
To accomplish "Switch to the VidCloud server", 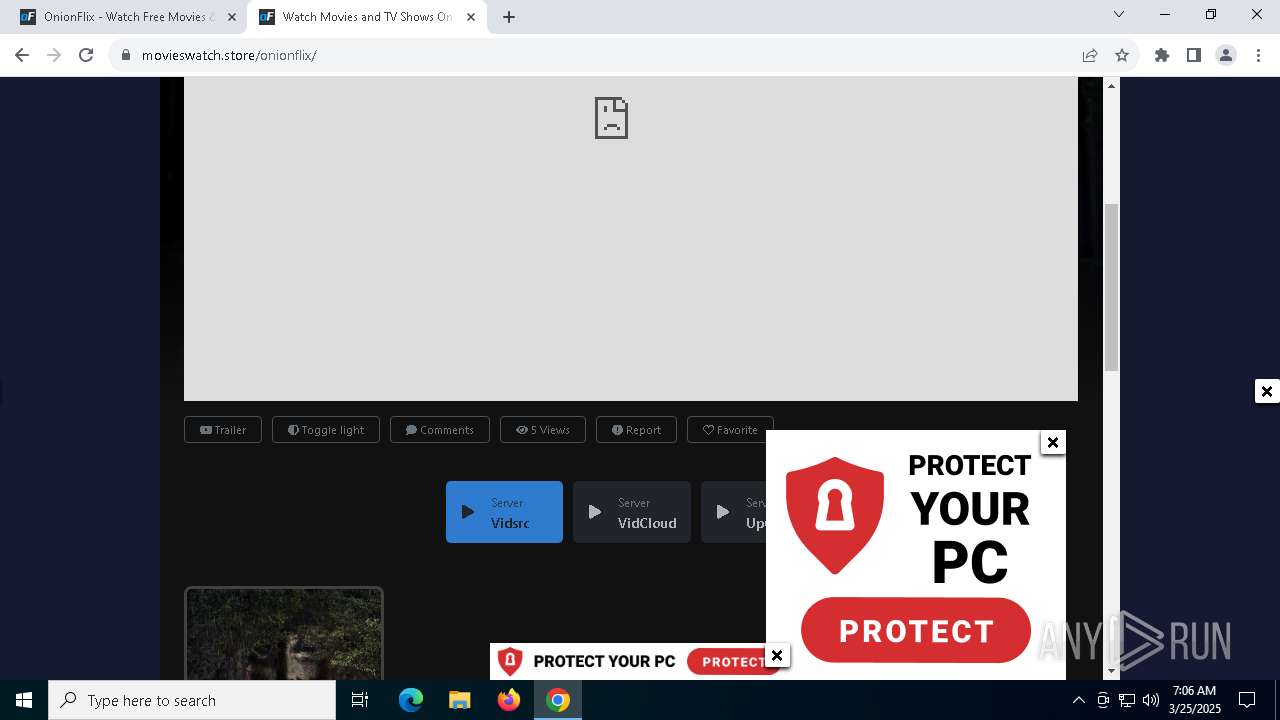I will 632,512.
